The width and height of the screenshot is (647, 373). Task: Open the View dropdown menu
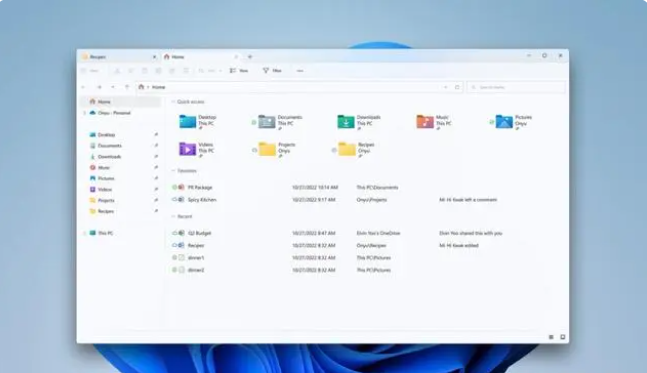pos(239,71)
